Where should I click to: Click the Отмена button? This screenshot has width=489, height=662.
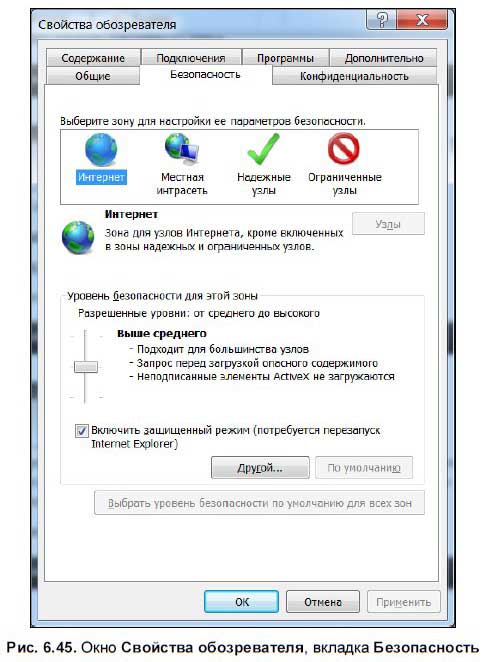pyautogui.click(x=323, y=602)
